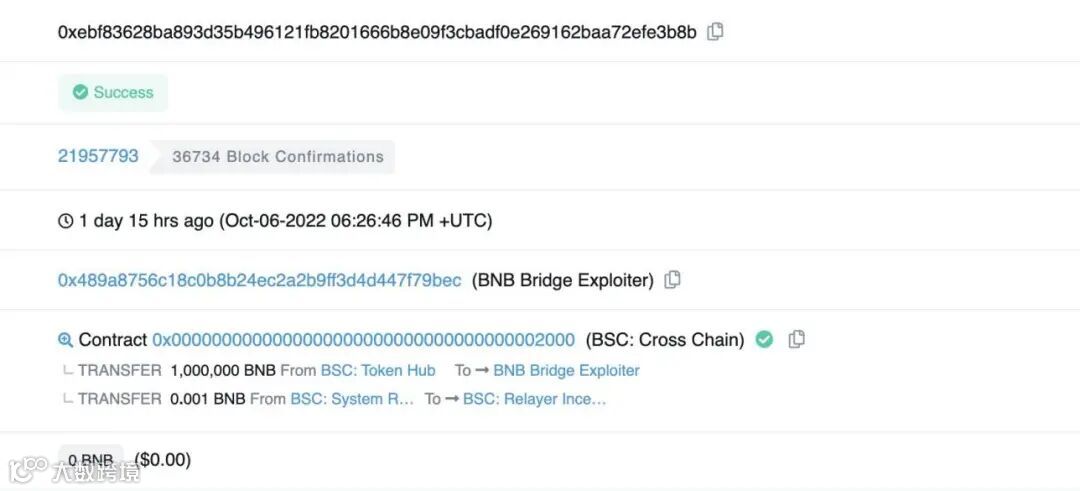Screen dimensions: 1080x491
Task: Click the 0 BNB value badge
Action: pos(91,460)
